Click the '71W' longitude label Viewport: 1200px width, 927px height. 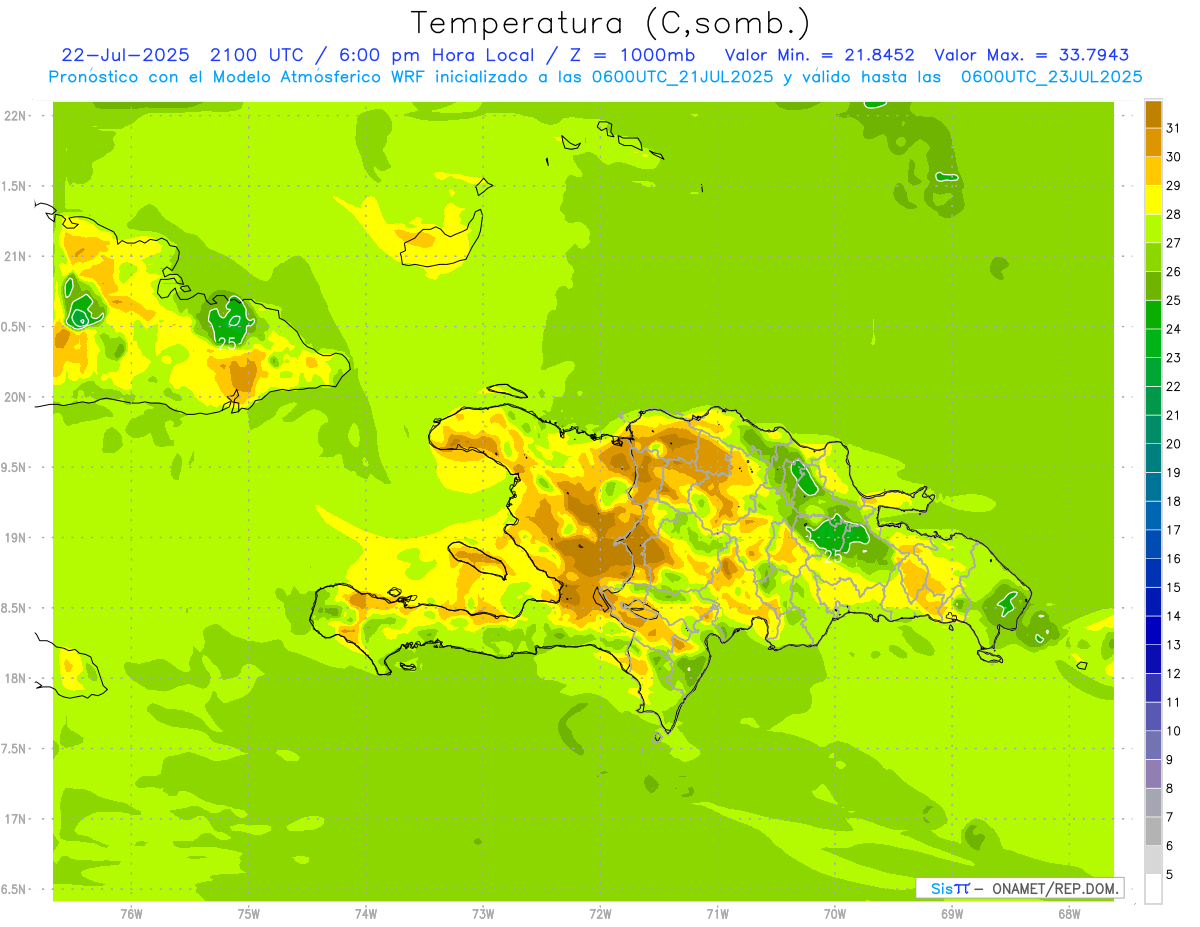tap(717, 913)
